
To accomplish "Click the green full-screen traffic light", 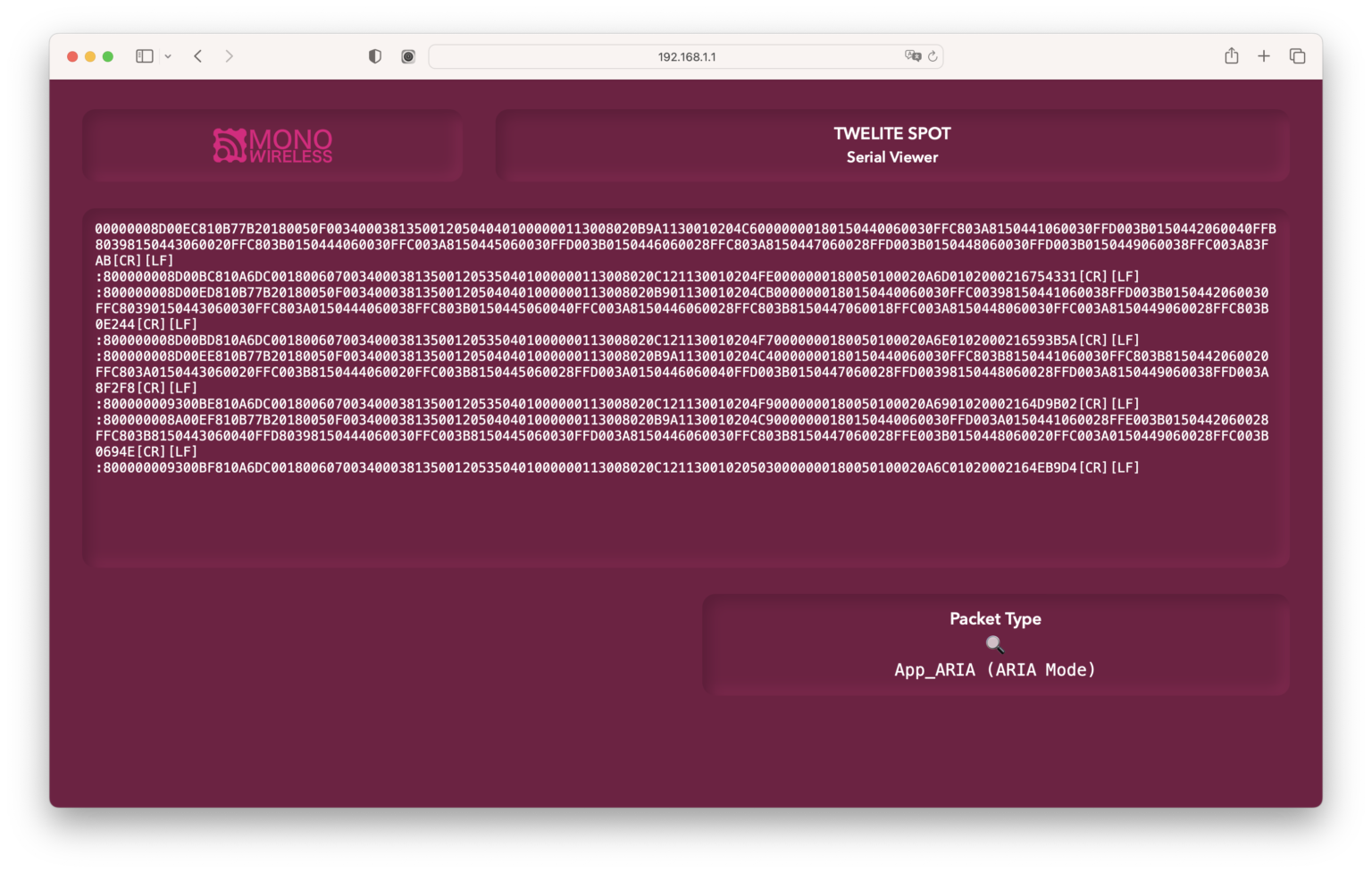I will coord(107,55).
